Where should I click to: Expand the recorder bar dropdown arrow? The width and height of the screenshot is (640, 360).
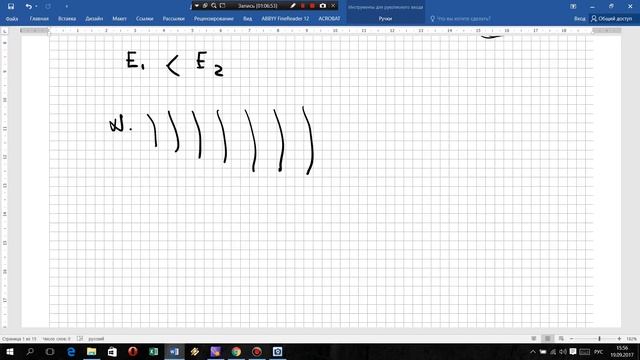(x=197, y=6)
